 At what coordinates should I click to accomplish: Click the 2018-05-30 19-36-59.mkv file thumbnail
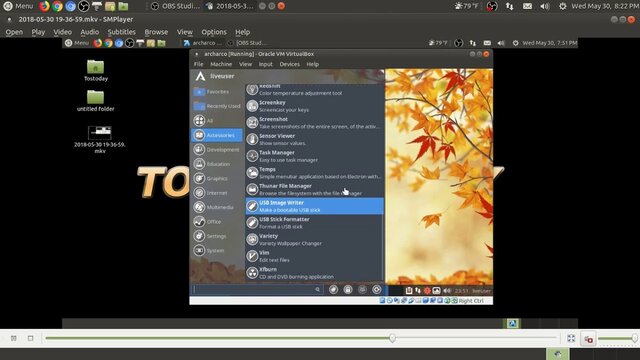coord(100,133)
